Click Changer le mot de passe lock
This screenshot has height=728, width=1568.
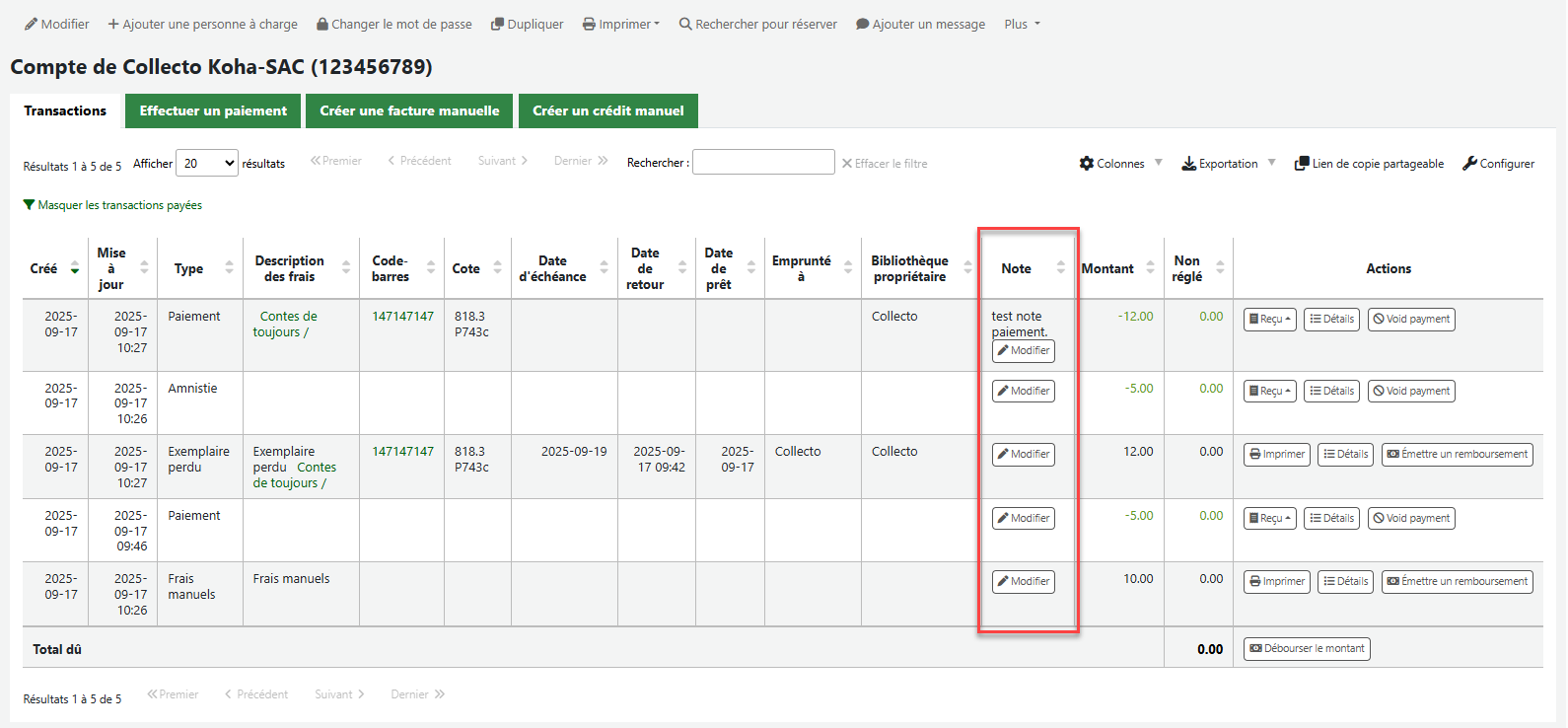click(393, 24)
